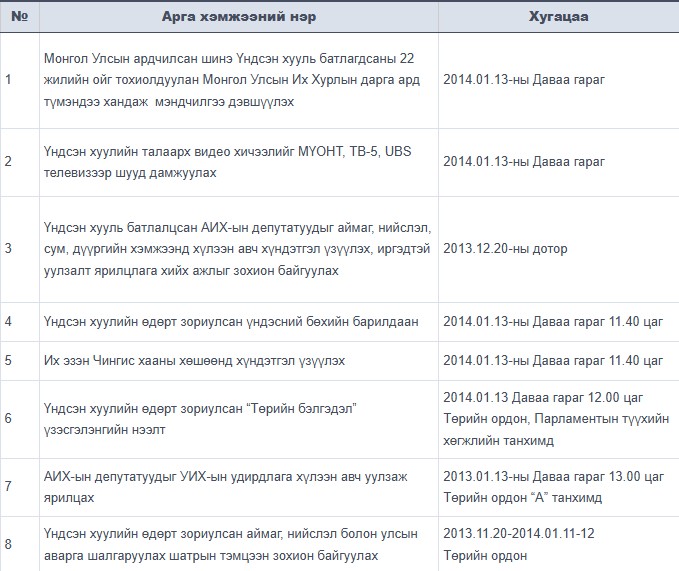This screenshot has height=571, width=679.
Task: Select row number 4 cell
Action: [x=19, y=322]
